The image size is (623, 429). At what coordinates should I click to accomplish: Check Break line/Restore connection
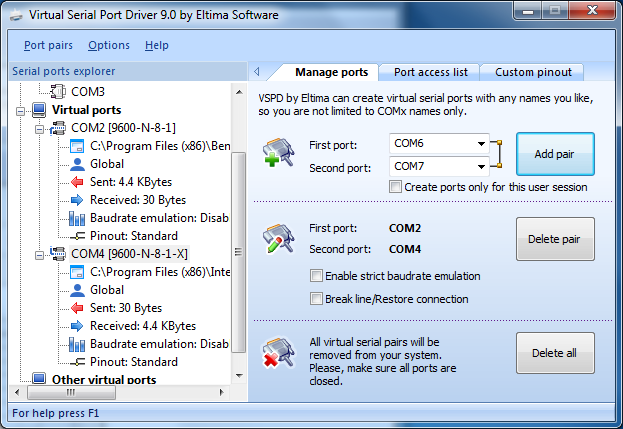click(x=316, y=299)
